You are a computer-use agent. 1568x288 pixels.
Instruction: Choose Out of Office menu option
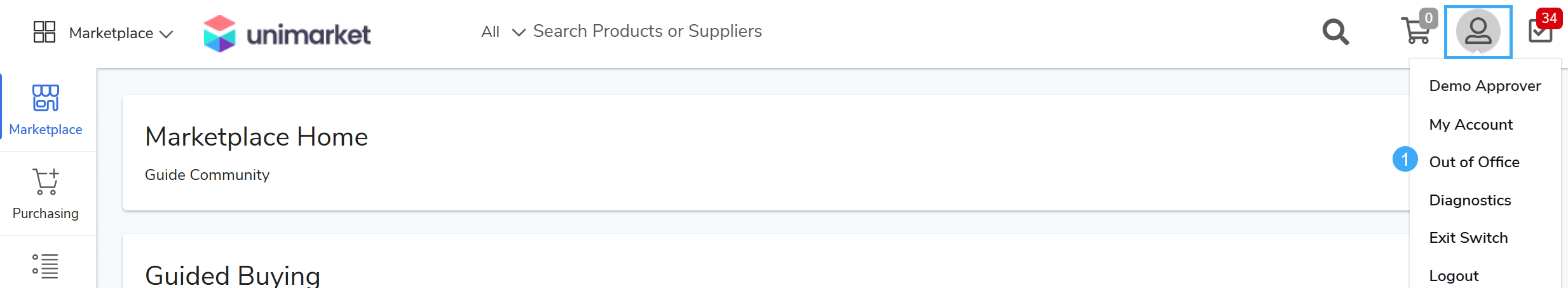(1474, 162)
